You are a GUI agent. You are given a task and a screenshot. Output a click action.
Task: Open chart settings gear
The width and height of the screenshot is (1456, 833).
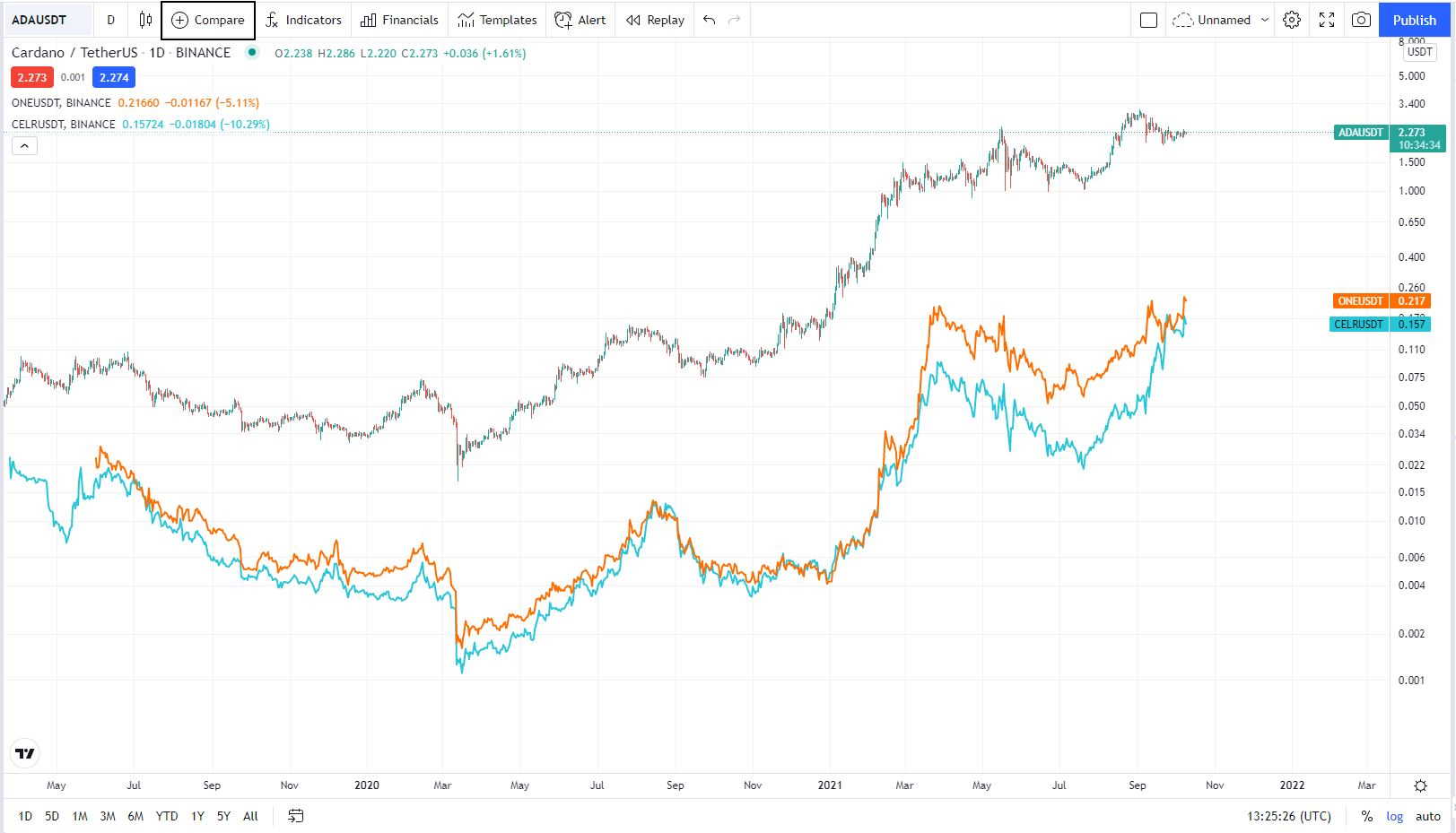1292,20
